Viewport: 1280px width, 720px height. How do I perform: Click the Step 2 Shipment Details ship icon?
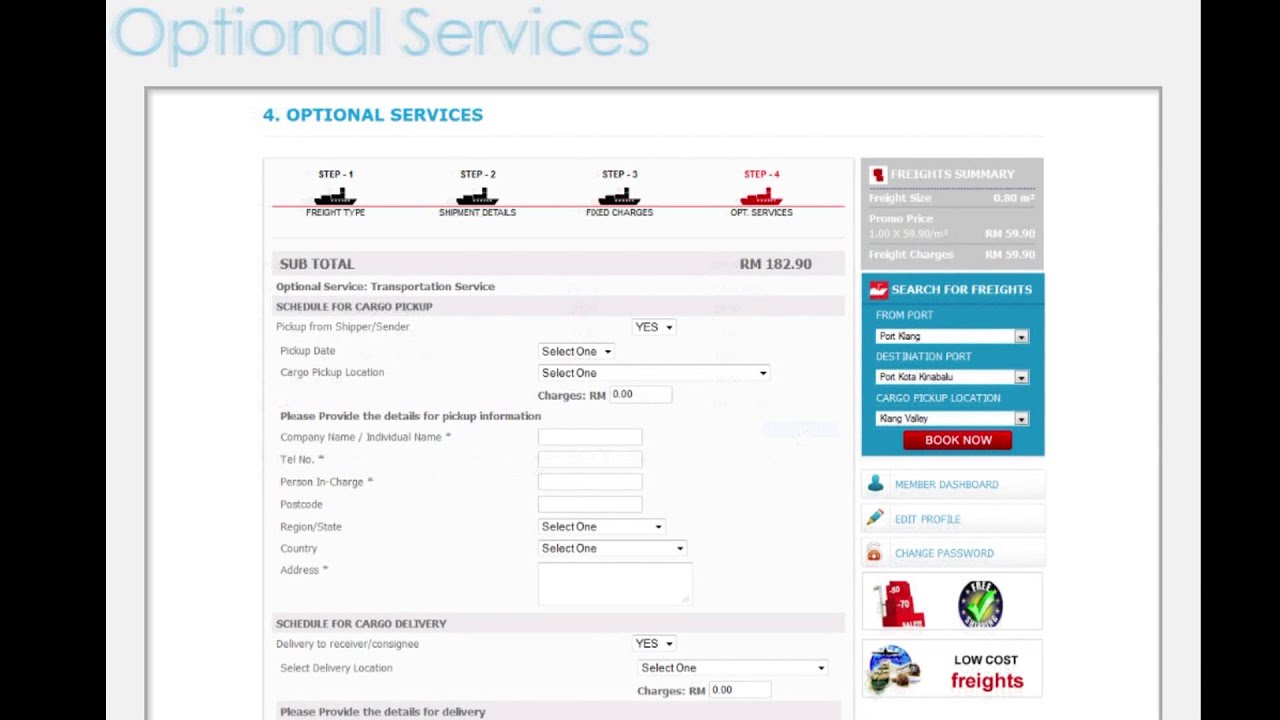pos(477,196)
